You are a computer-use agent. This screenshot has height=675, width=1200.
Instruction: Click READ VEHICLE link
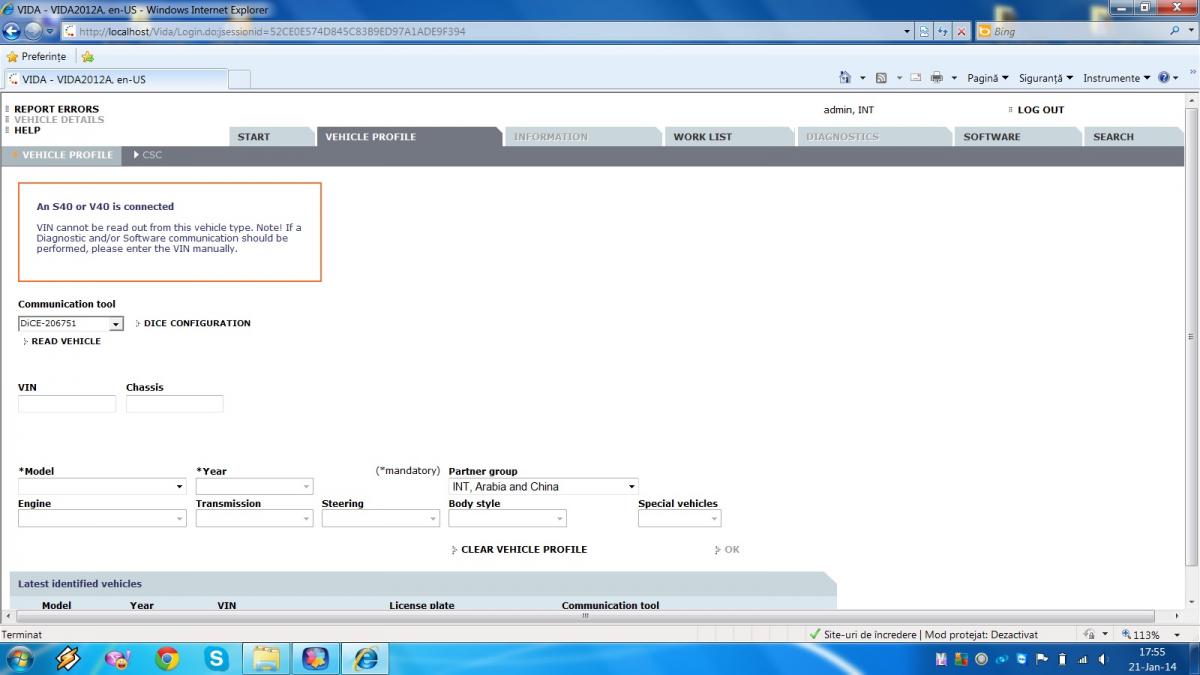coord(66,342)
